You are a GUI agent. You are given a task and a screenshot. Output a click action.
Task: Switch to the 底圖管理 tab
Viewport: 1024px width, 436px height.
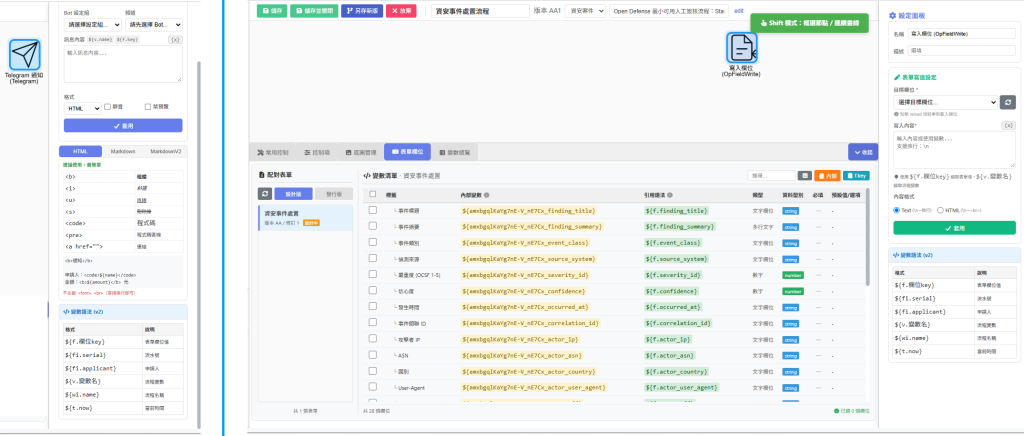(361, 151)
